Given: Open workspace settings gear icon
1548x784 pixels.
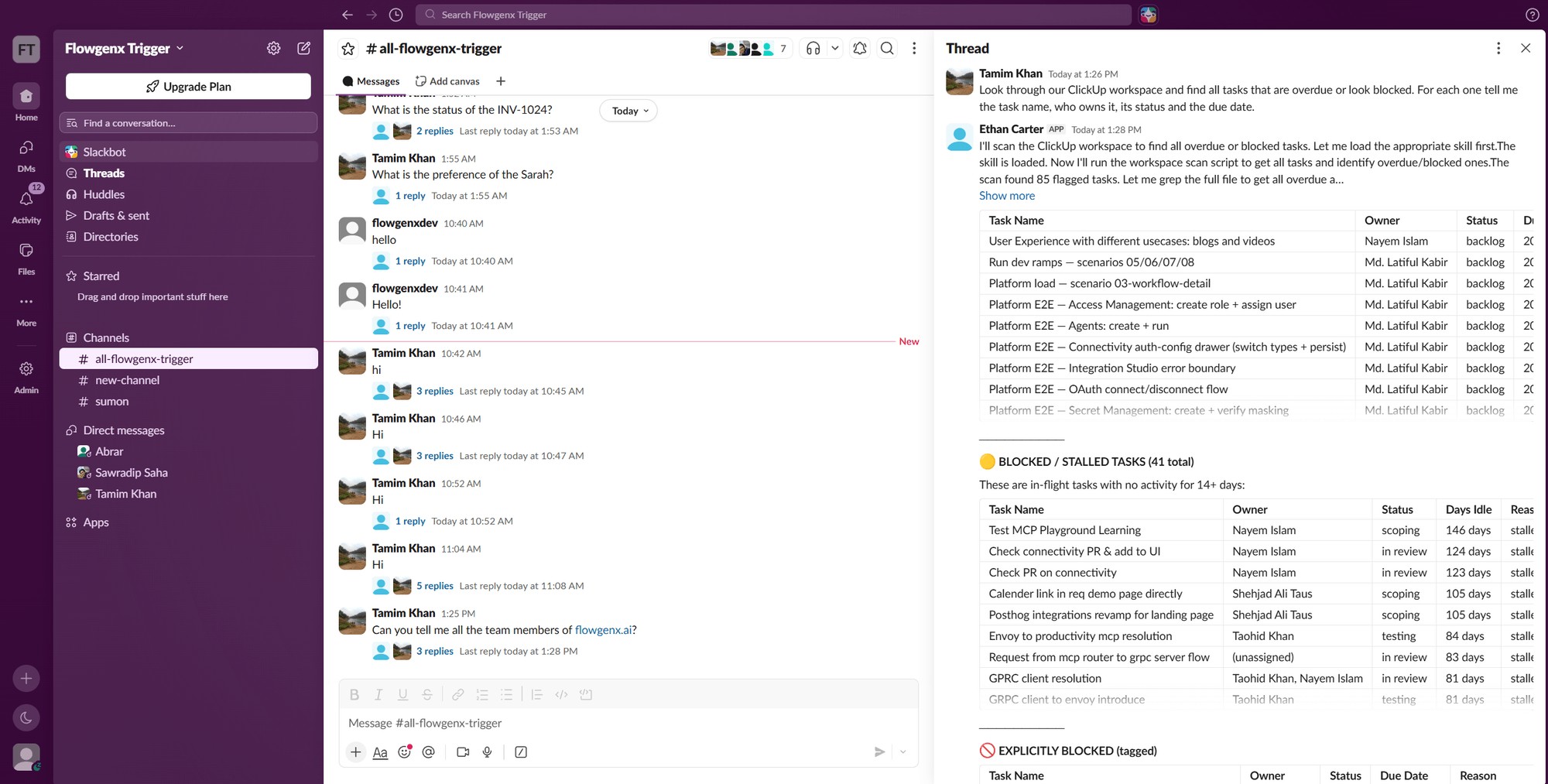Looking at the screenshot, I should (x=273, y=48).
